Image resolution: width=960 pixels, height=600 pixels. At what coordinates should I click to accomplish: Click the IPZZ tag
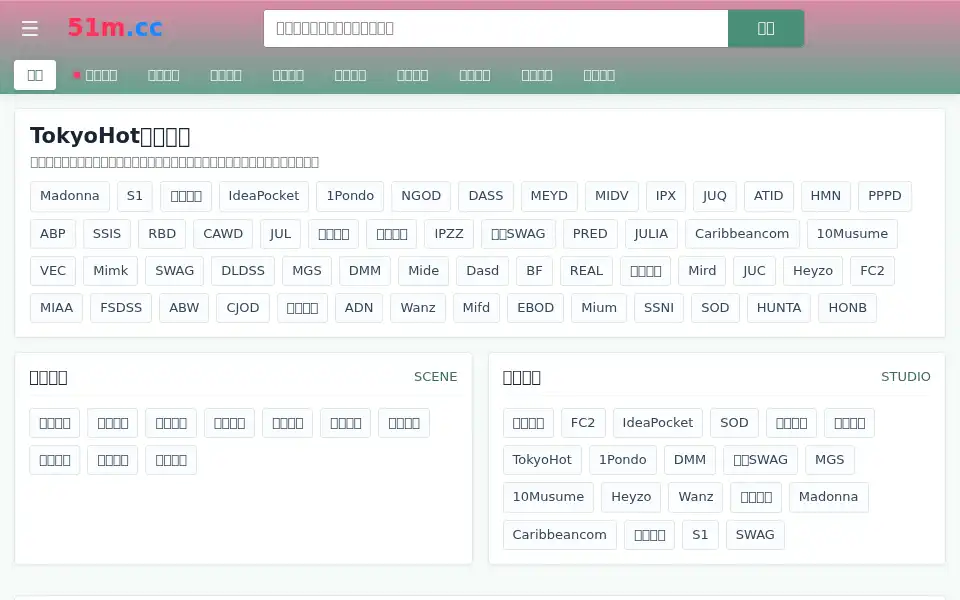[x=449, y=234]
